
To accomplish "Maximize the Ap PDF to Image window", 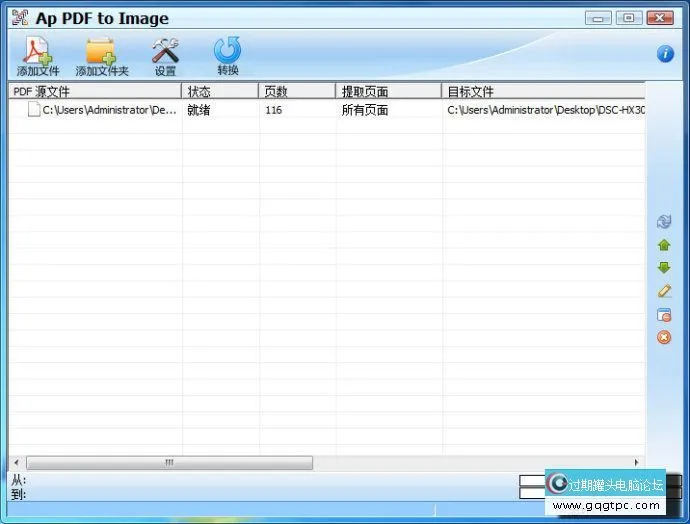I will tap(629, 18).
